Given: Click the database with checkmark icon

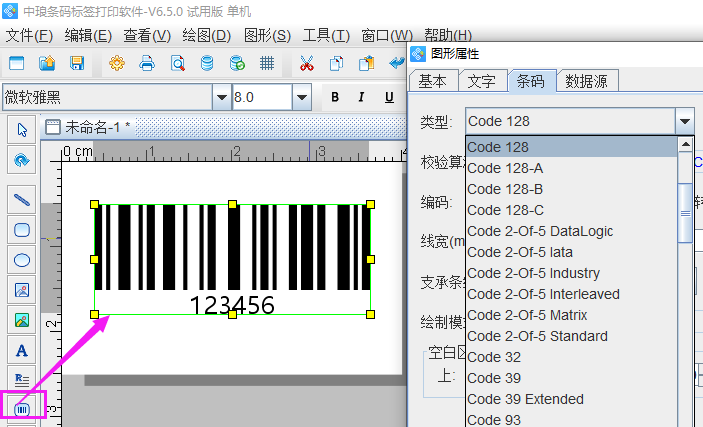Looking at the screenshot, I should [x=237, y=63].
